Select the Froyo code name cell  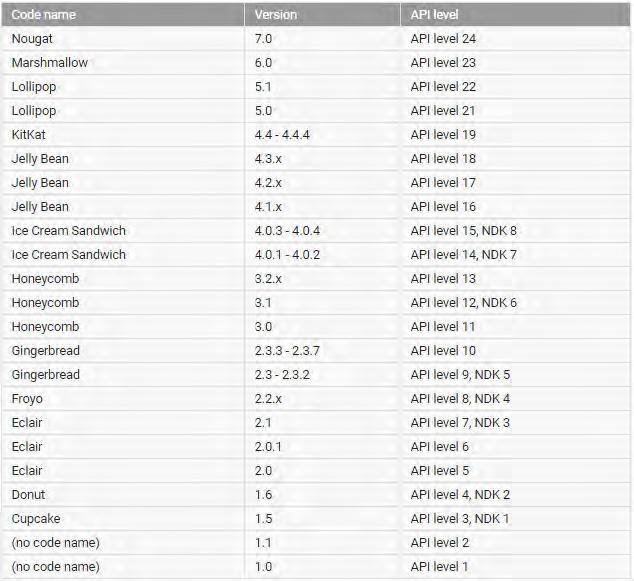[123, 399]
